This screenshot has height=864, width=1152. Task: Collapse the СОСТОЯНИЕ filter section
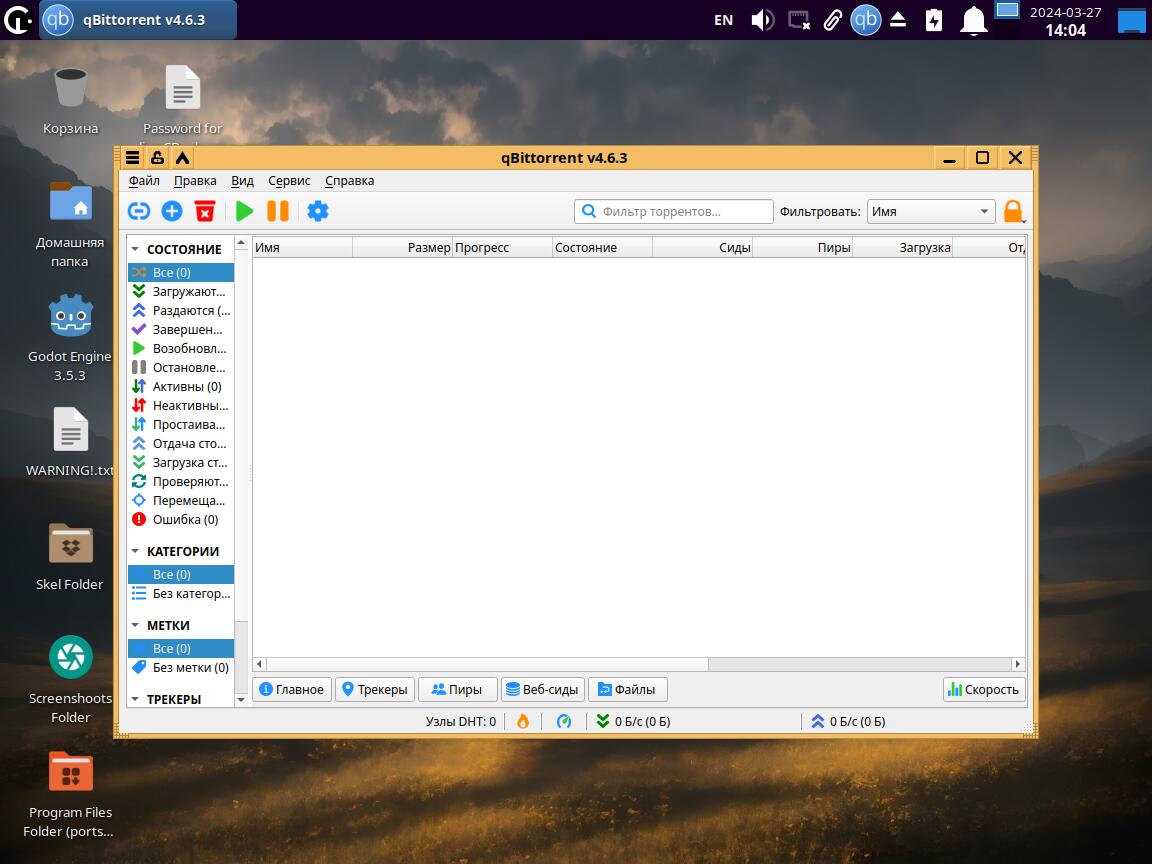[x=136, y=249]
